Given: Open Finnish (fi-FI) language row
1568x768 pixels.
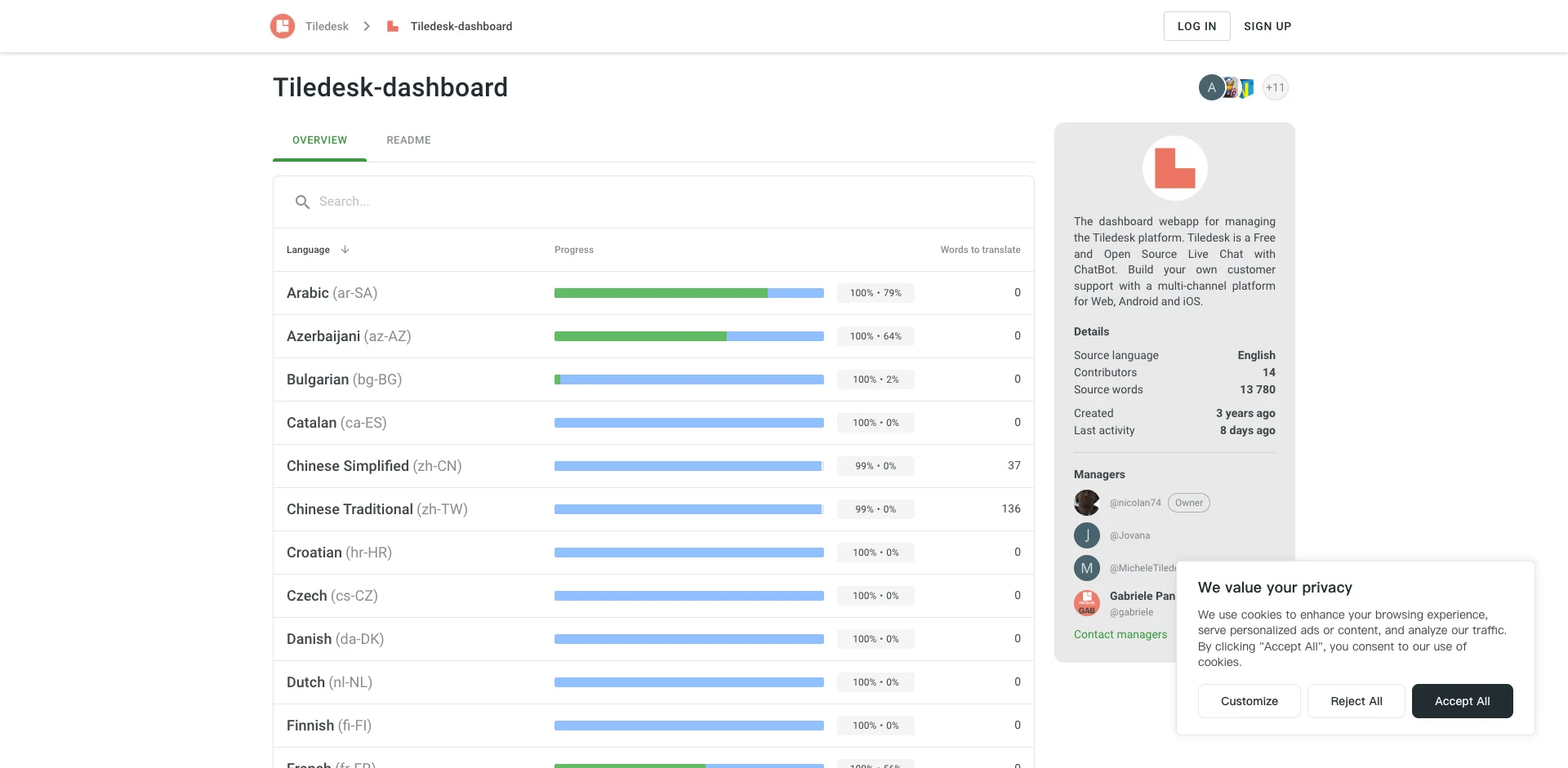Looking at the screenshot, I should pos(653,726).
